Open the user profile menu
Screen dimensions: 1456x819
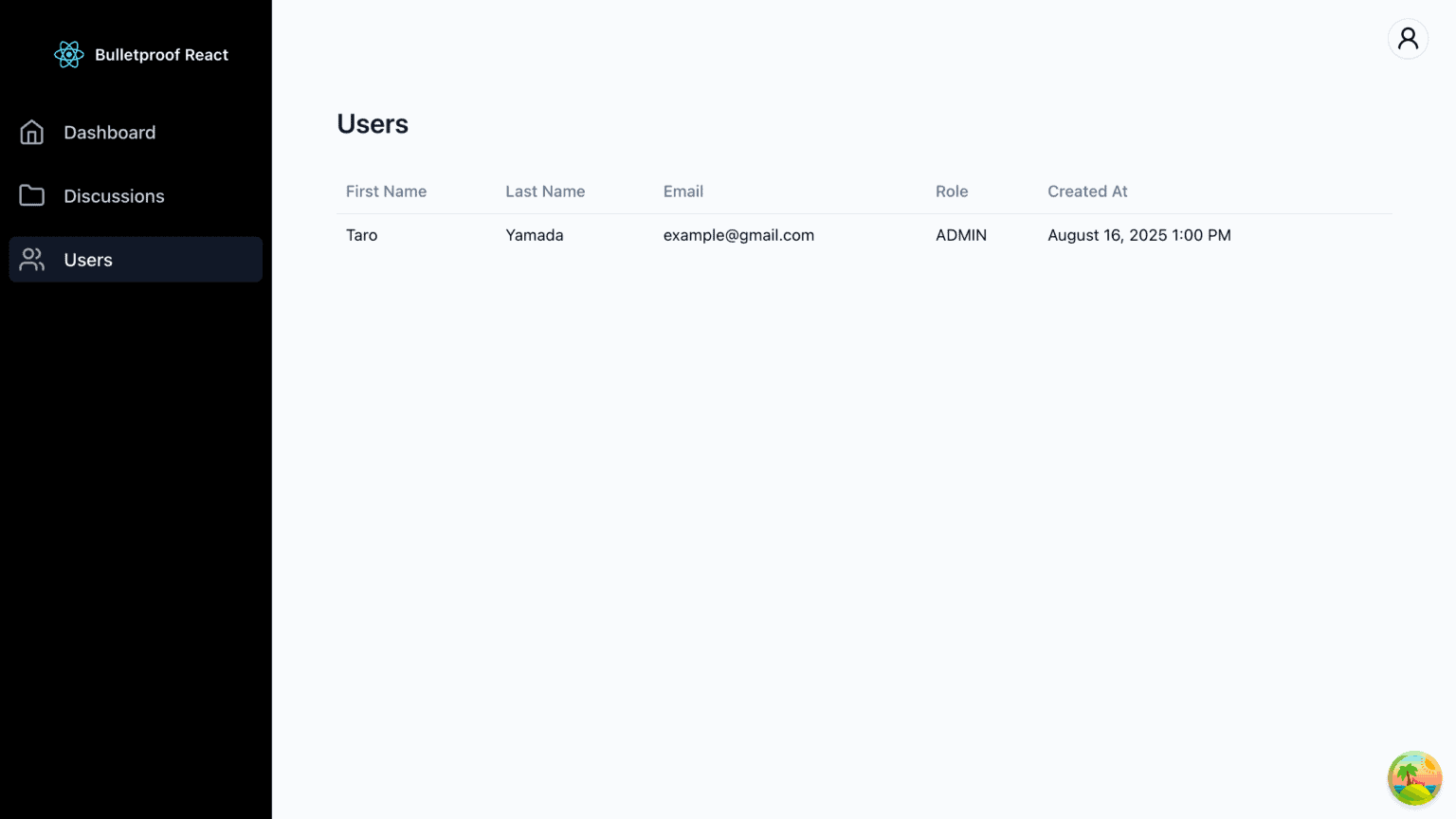tap(1408, 39)
